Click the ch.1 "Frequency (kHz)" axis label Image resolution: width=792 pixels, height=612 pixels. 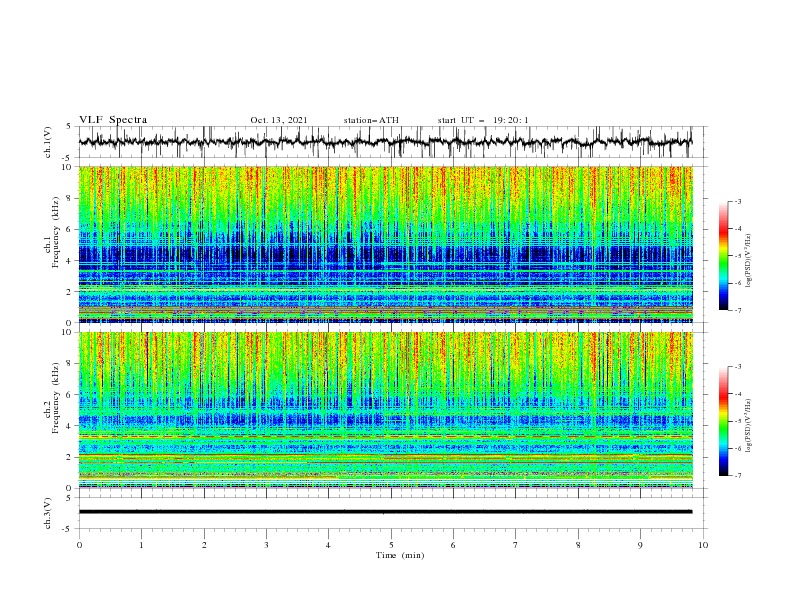[56, 233]
